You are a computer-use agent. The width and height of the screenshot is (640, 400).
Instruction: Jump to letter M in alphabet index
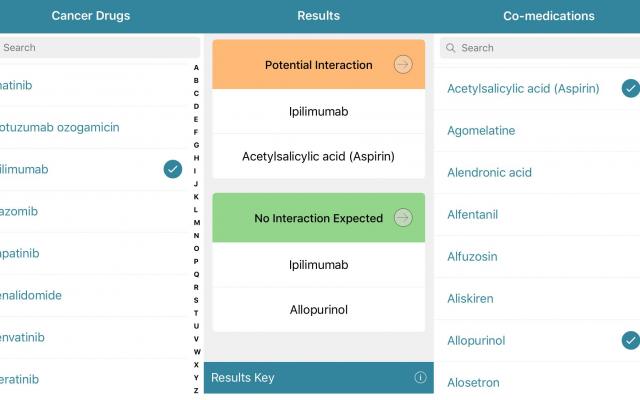click(x=196, y=222)
